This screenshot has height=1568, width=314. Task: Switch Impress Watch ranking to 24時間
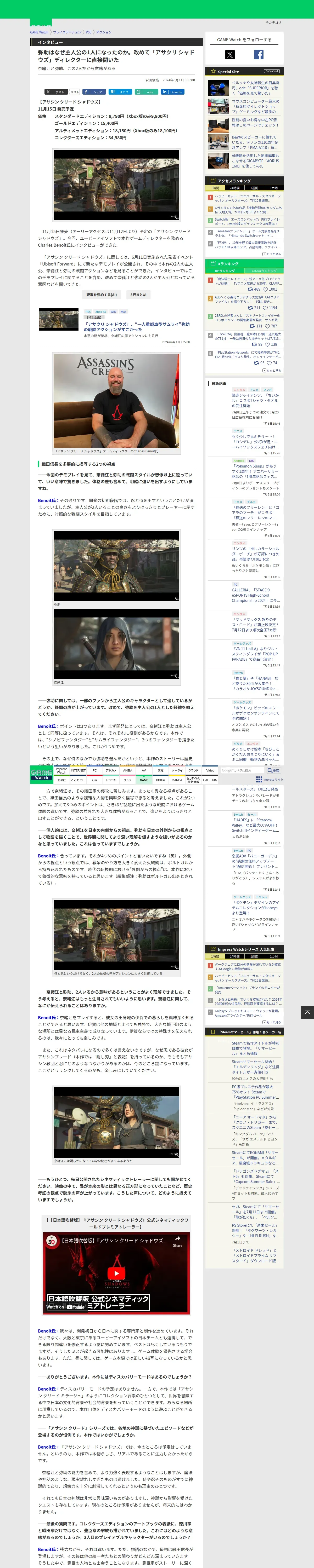[235, 956]
